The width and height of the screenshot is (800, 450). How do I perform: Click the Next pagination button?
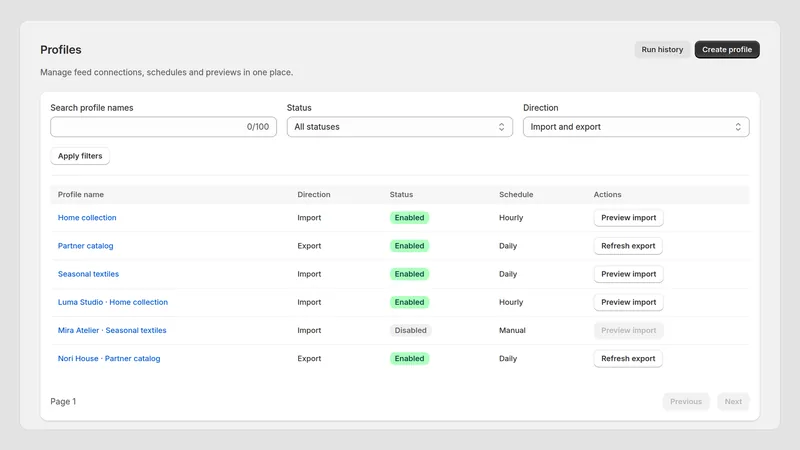point(733,402)
